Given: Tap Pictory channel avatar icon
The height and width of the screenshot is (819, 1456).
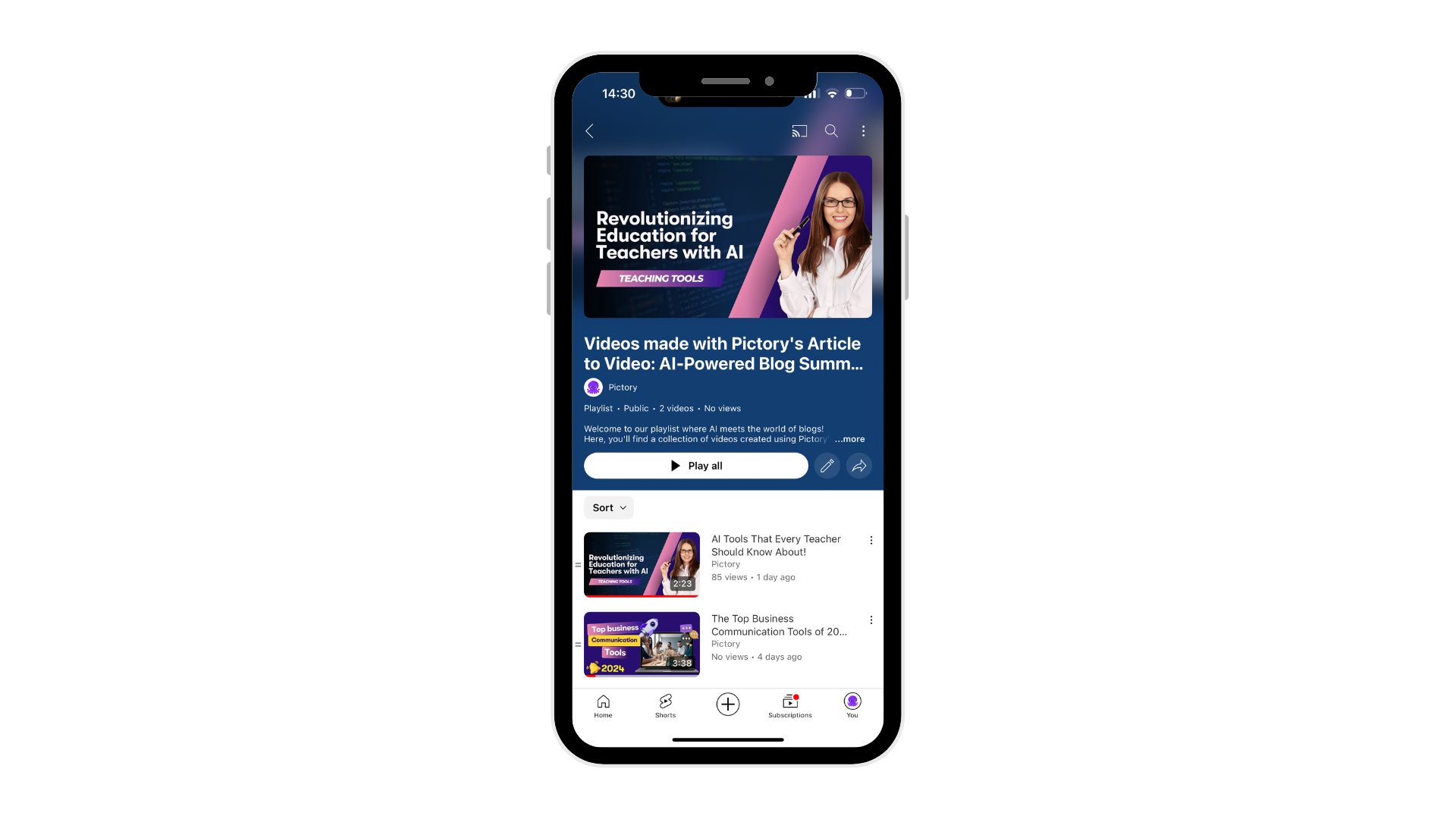Looking at the screenshot, I should [592, 387].
